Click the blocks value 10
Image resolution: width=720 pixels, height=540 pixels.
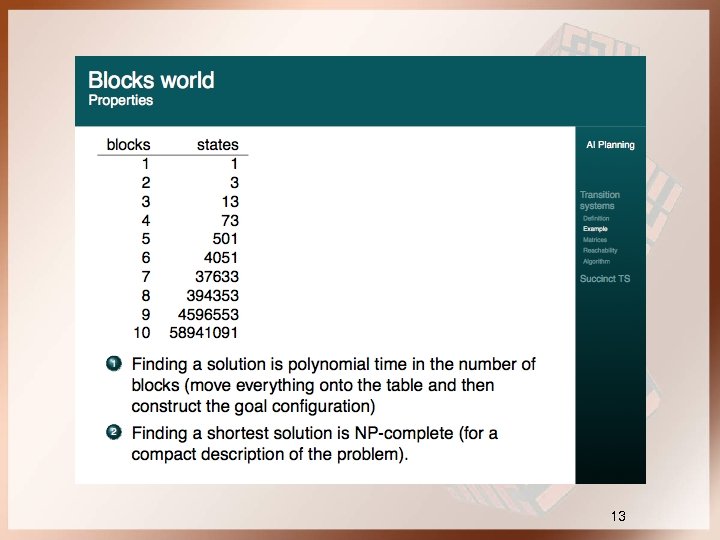(142, 332)
